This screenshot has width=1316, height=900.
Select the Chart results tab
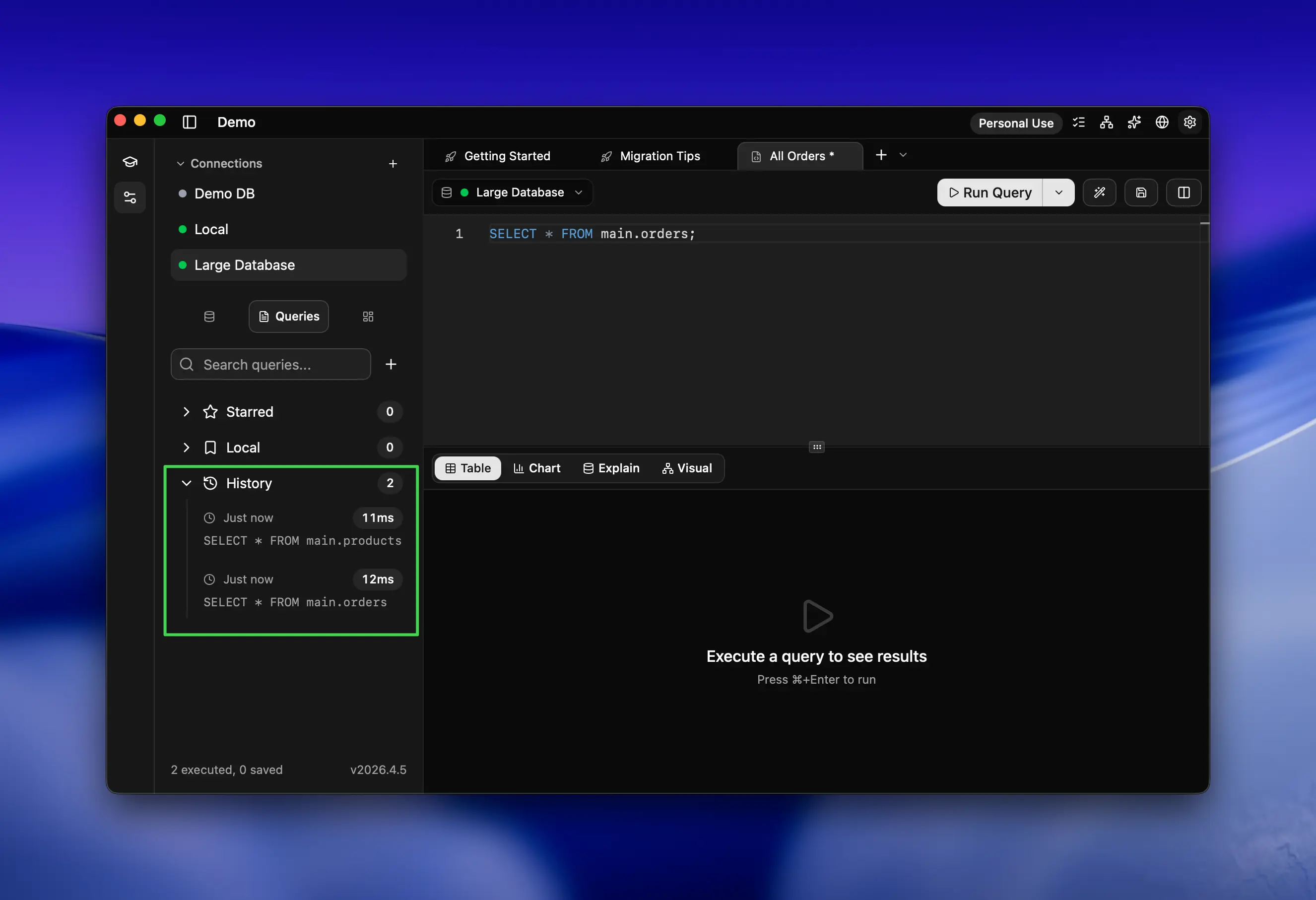[537, 468]
